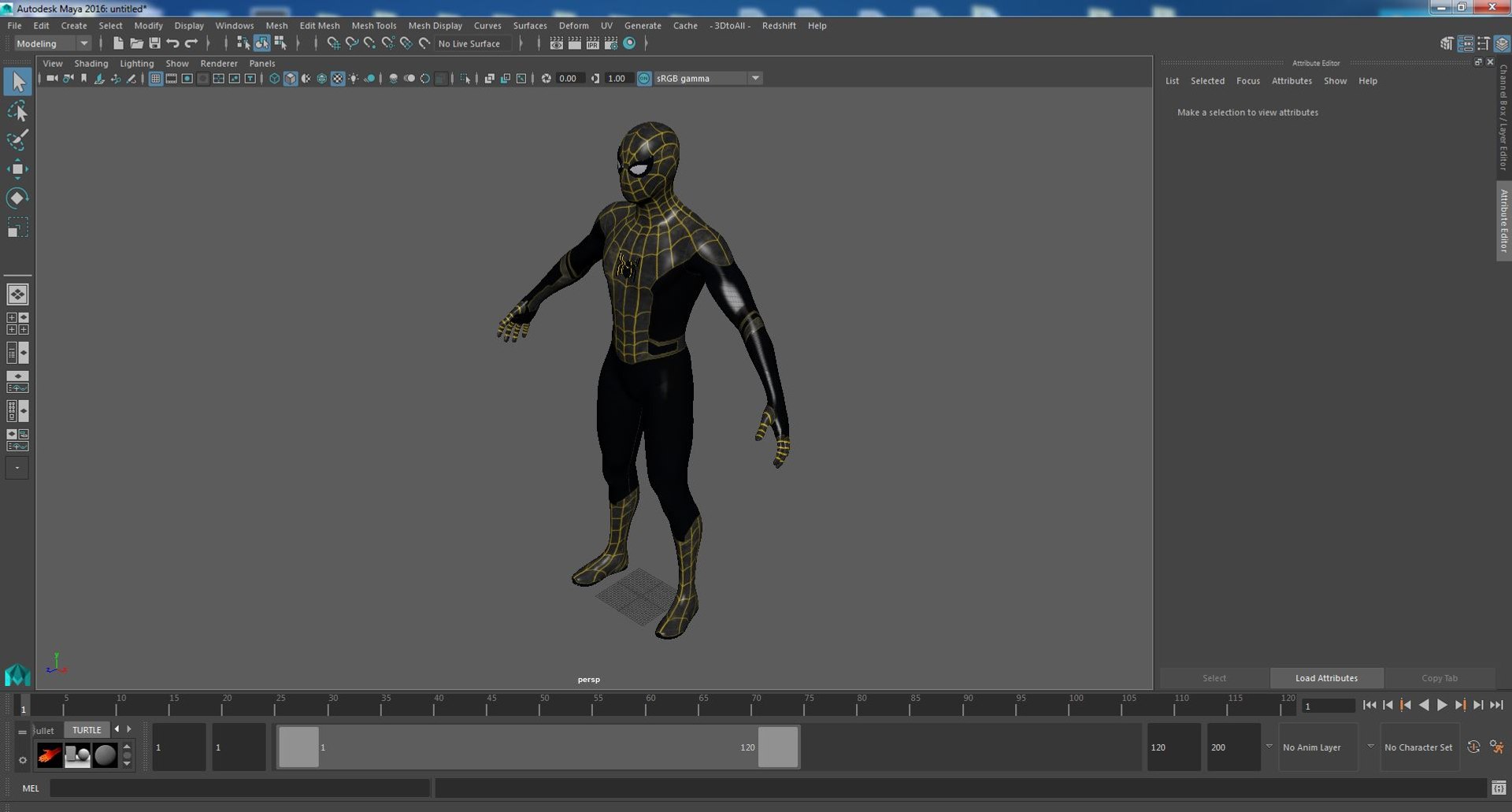Click Snap to grids magnet icon

point(333,43)
